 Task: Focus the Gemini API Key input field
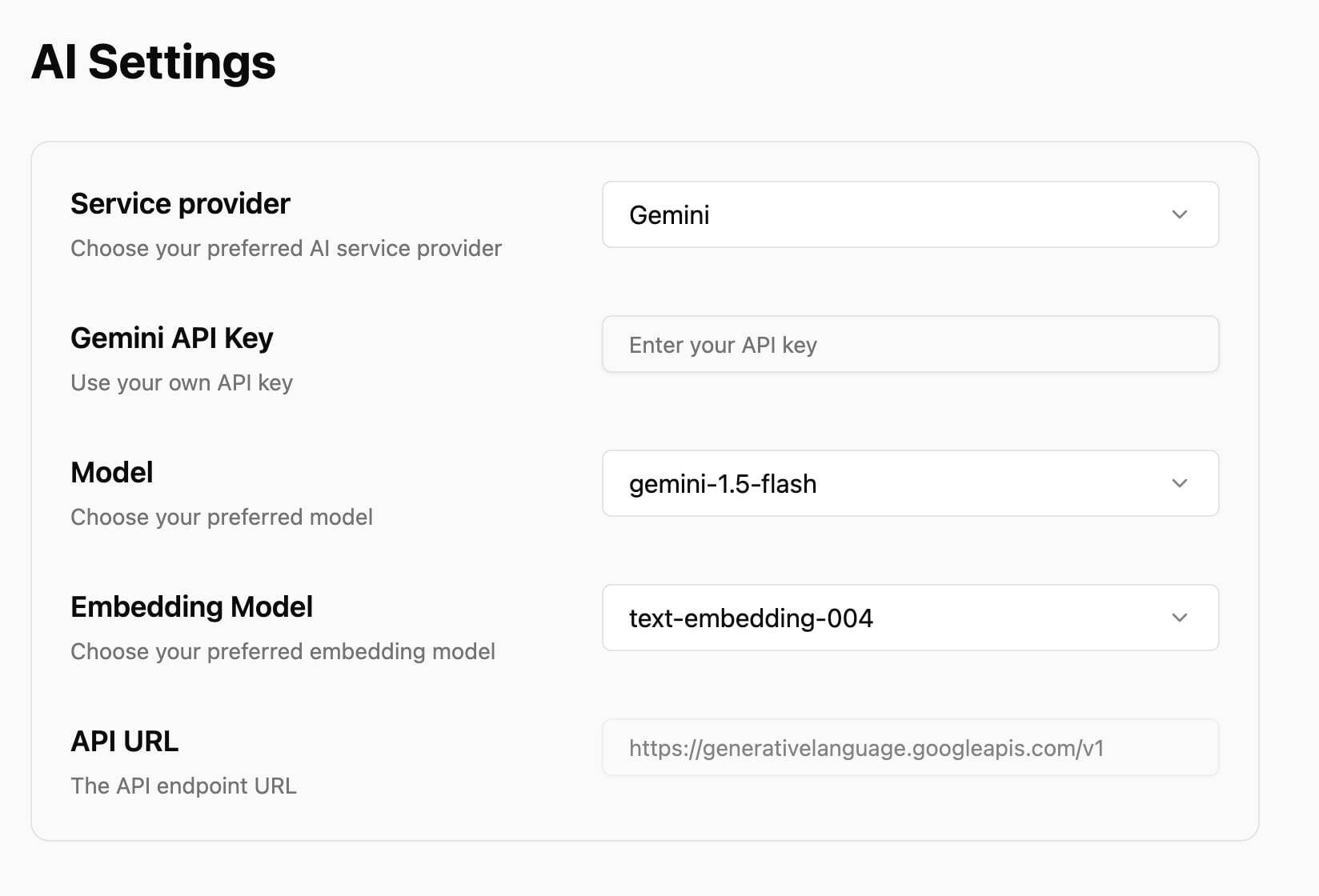pyautogui.click(x=909, y=345)
